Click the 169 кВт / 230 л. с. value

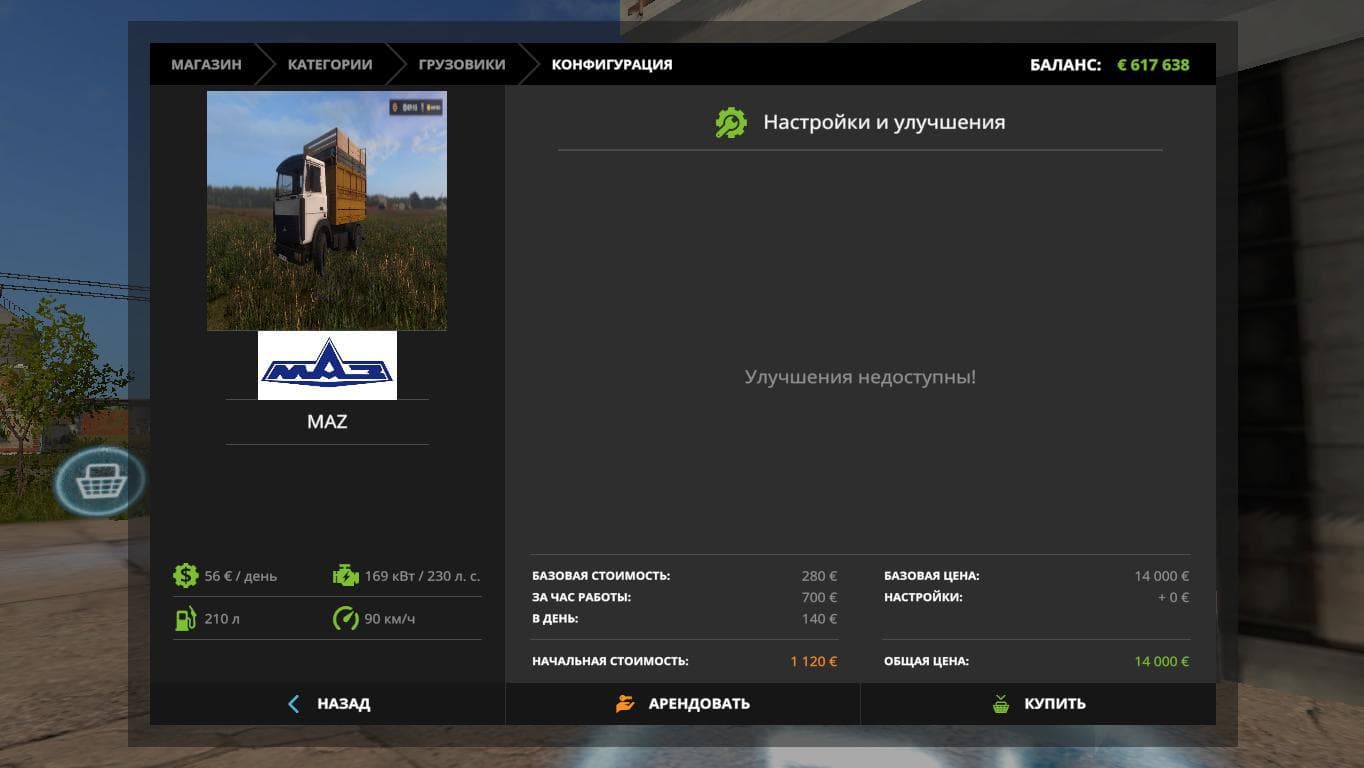coord(422,576)
